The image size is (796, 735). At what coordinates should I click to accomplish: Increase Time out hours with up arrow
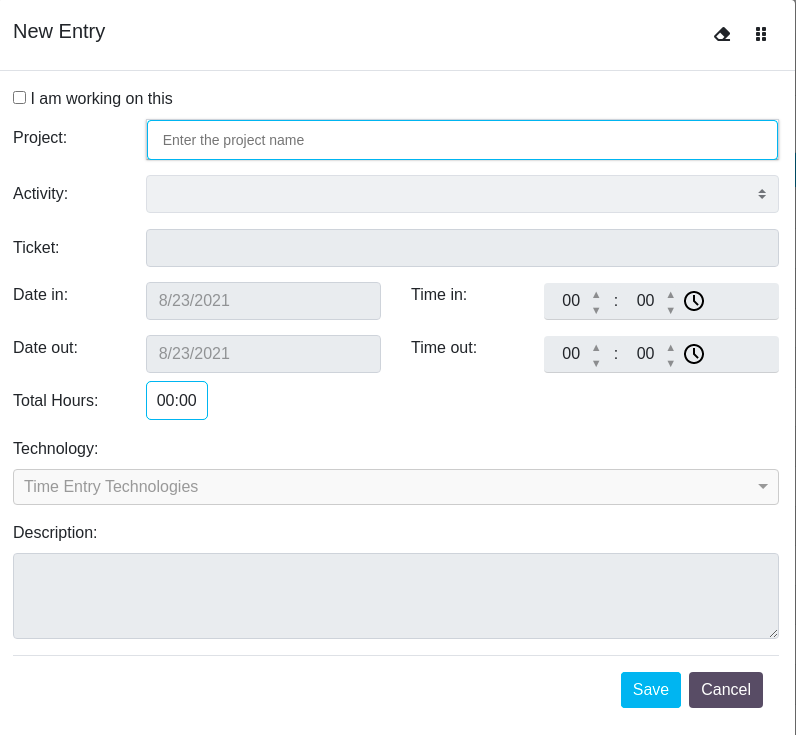(596, 348)
